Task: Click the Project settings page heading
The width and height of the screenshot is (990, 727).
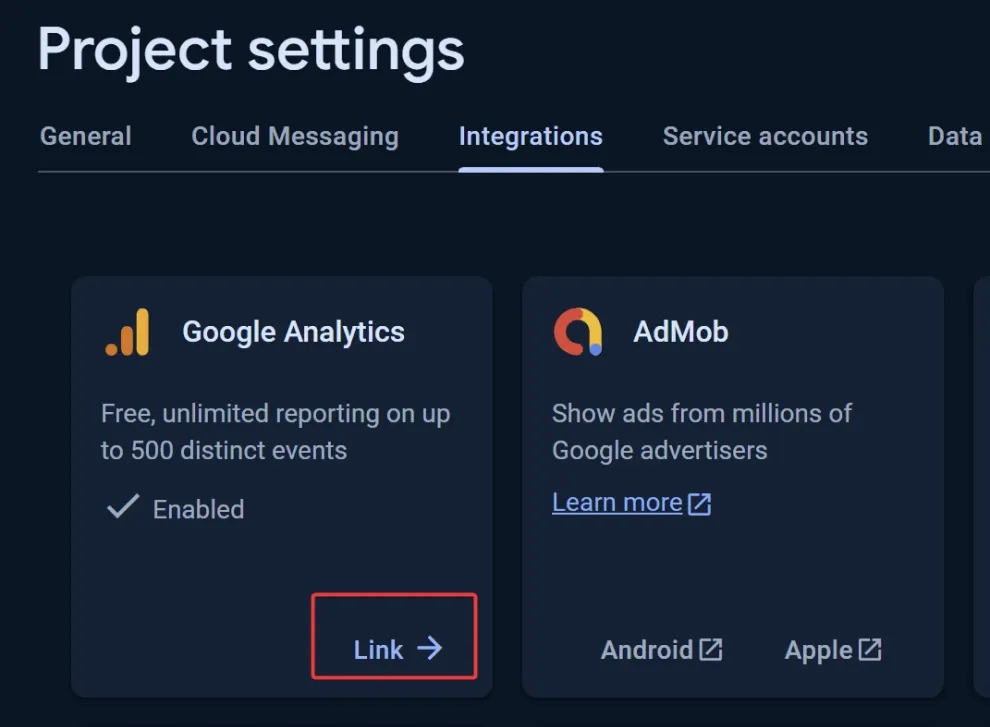Action: click(x=251, y=52)
